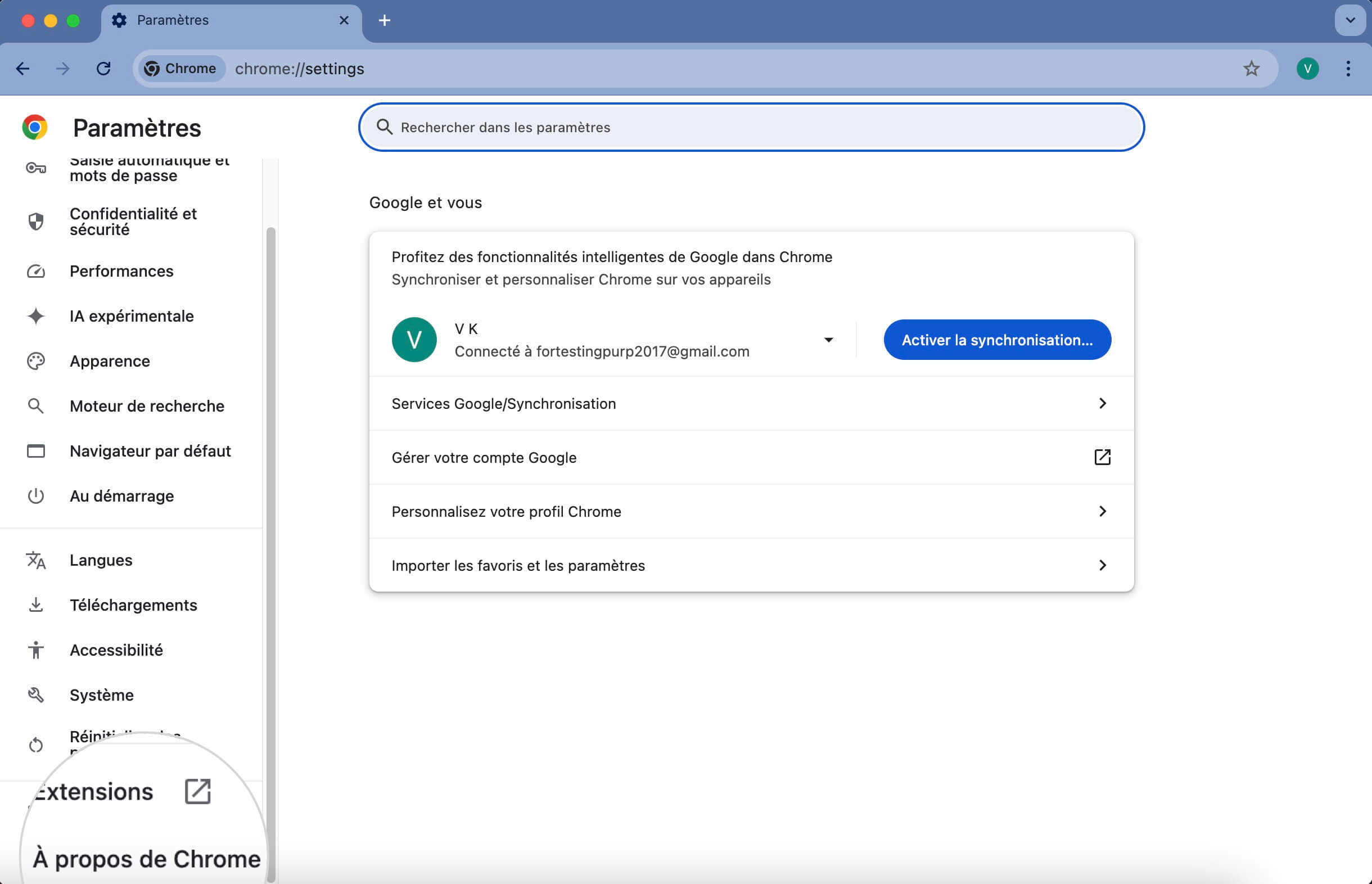Click the magnifier Moteur de recherche icon
This screenshot has height=884, width=1372.
[x=35, y=406]
